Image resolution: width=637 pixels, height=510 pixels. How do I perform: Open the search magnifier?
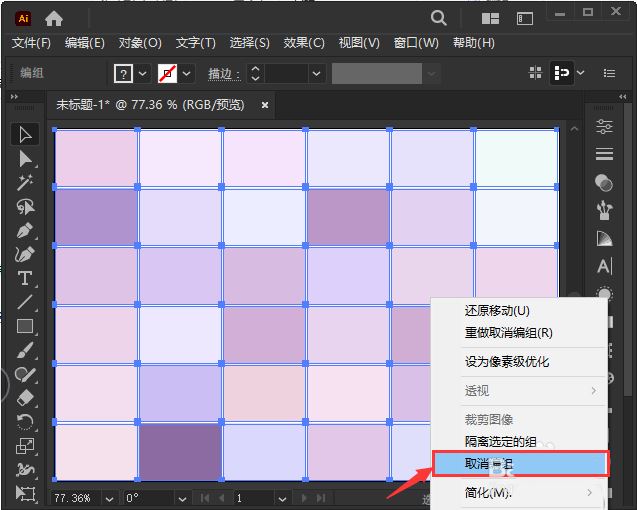438,18
